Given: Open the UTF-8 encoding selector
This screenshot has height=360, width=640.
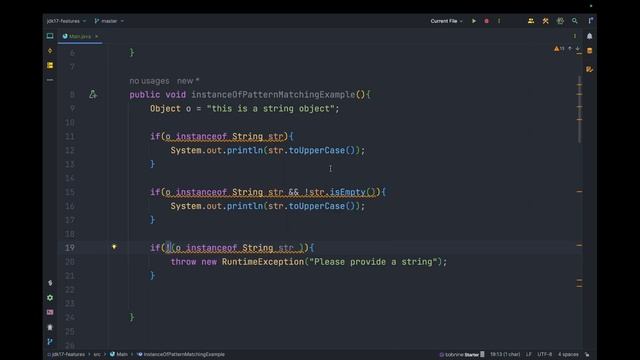Looking at the screenshot, I should pos(544,354).
